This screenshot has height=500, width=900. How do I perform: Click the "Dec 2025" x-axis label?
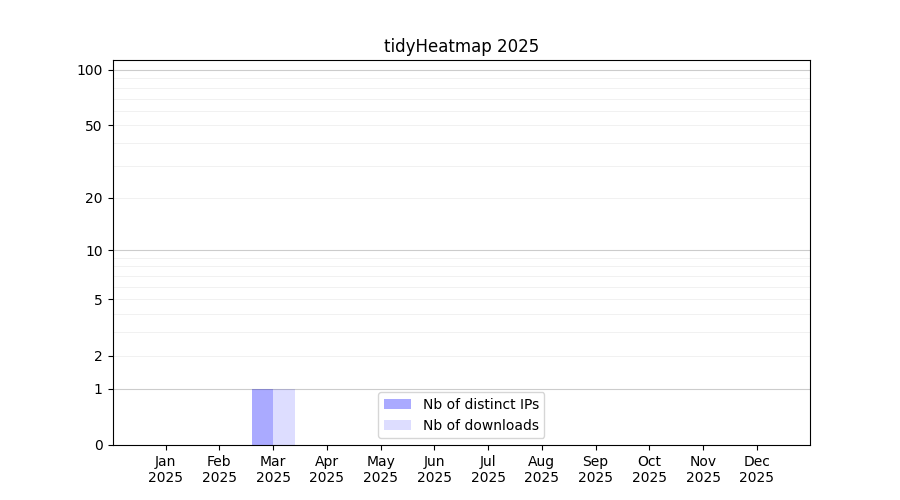pyautogui.click(x=757, y=469)
